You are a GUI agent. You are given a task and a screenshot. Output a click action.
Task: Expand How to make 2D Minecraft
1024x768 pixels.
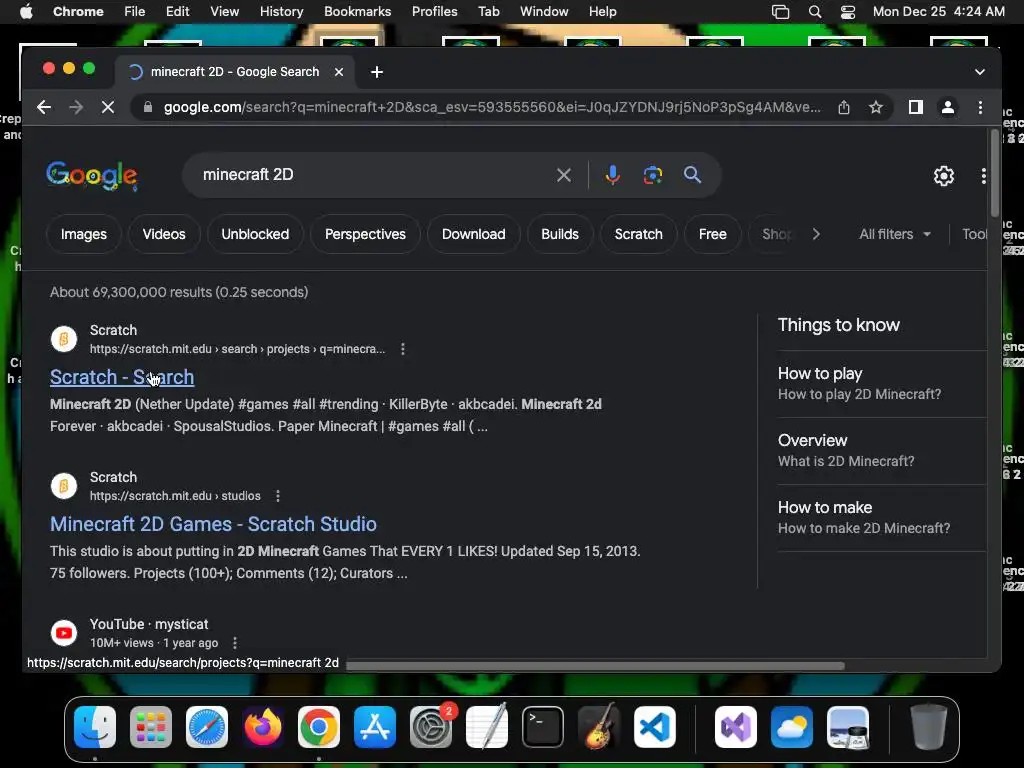click(882, 518)
